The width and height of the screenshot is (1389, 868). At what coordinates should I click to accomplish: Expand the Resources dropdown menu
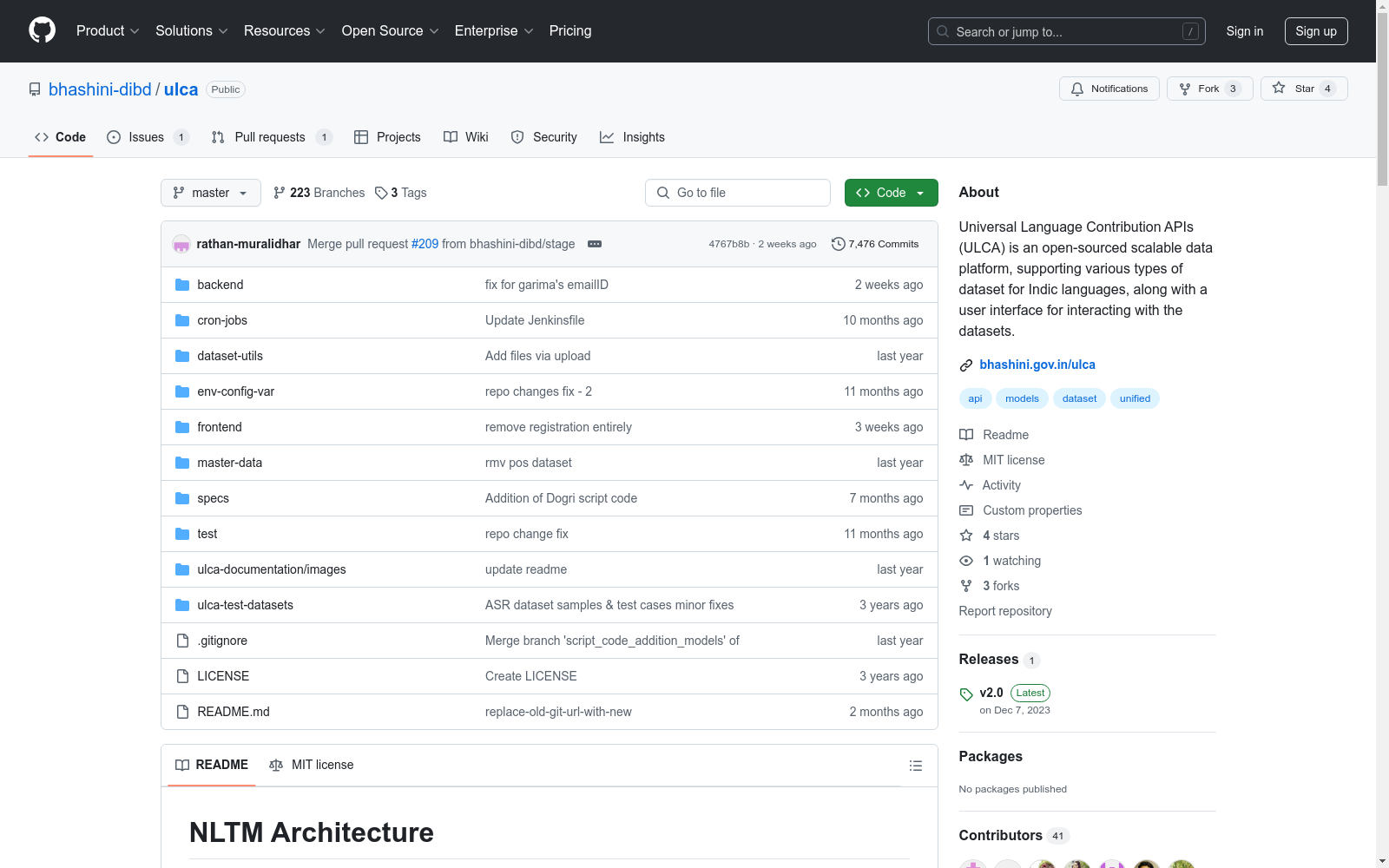(285, 31)
